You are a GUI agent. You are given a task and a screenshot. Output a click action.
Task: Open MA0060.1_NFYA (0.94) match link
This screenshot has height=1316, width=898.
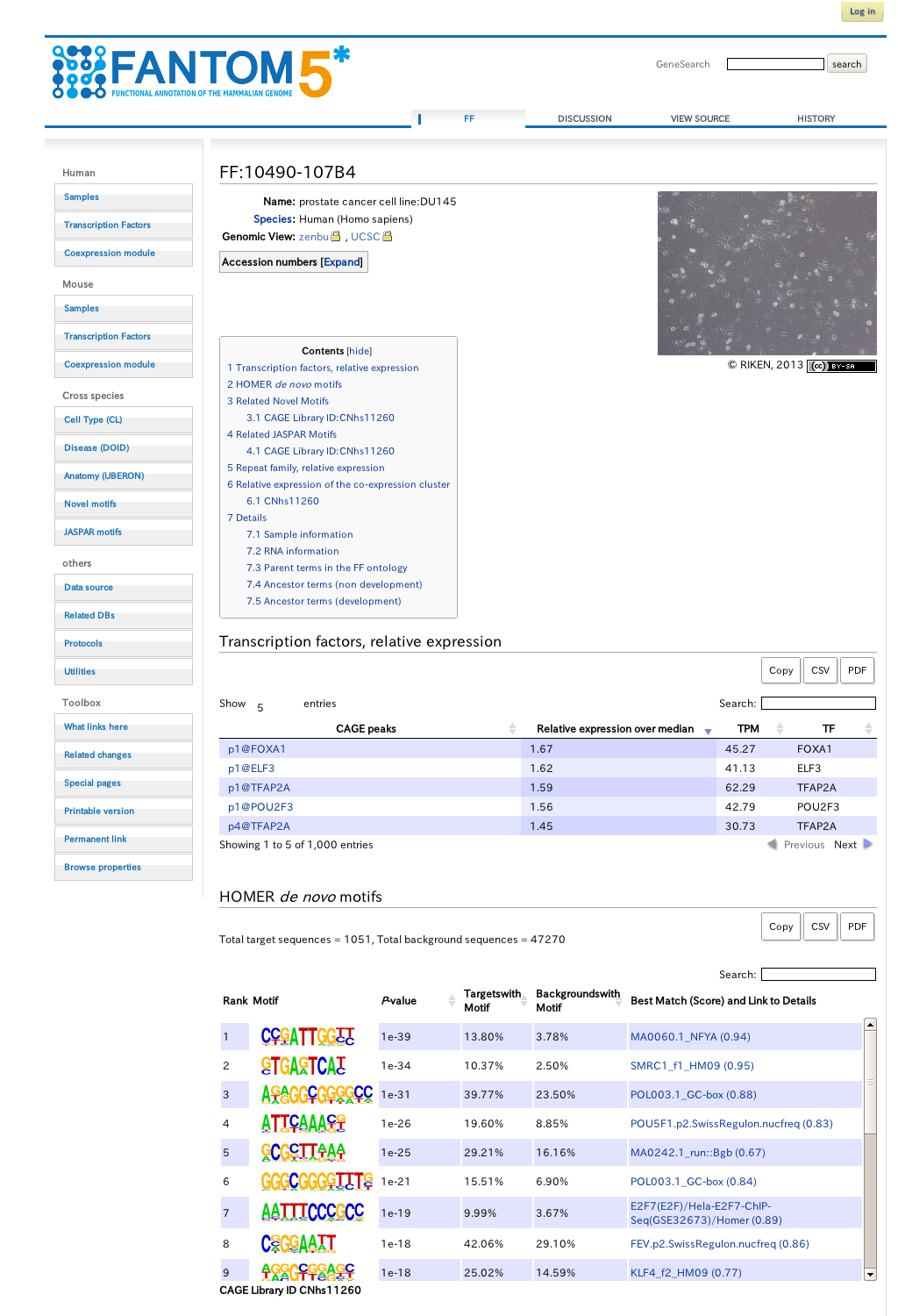[690, 1037]
